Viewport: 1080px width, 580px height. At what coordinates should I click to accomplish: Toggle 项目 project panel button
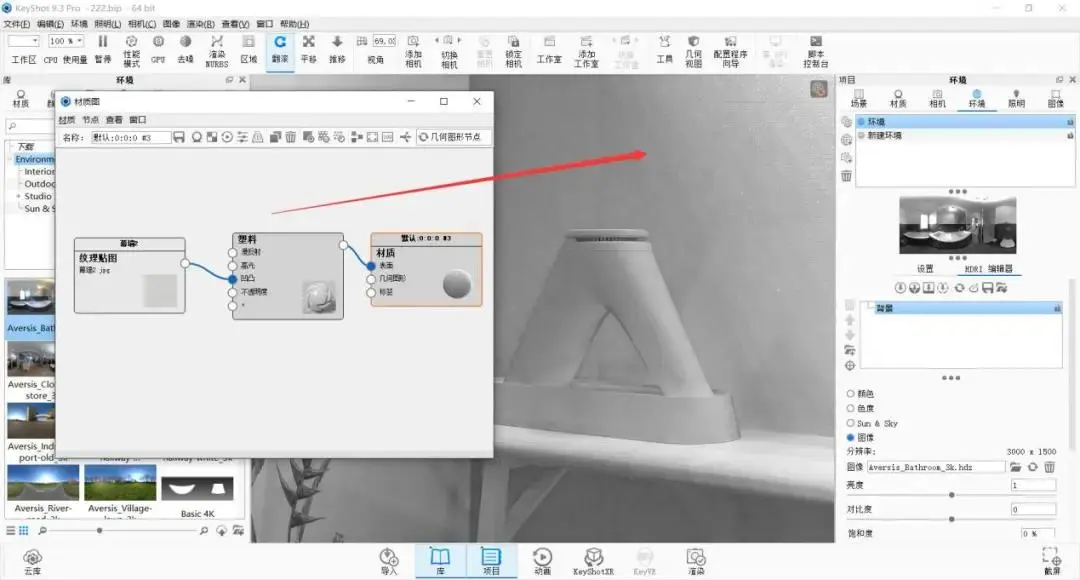[x=491, y=561]
